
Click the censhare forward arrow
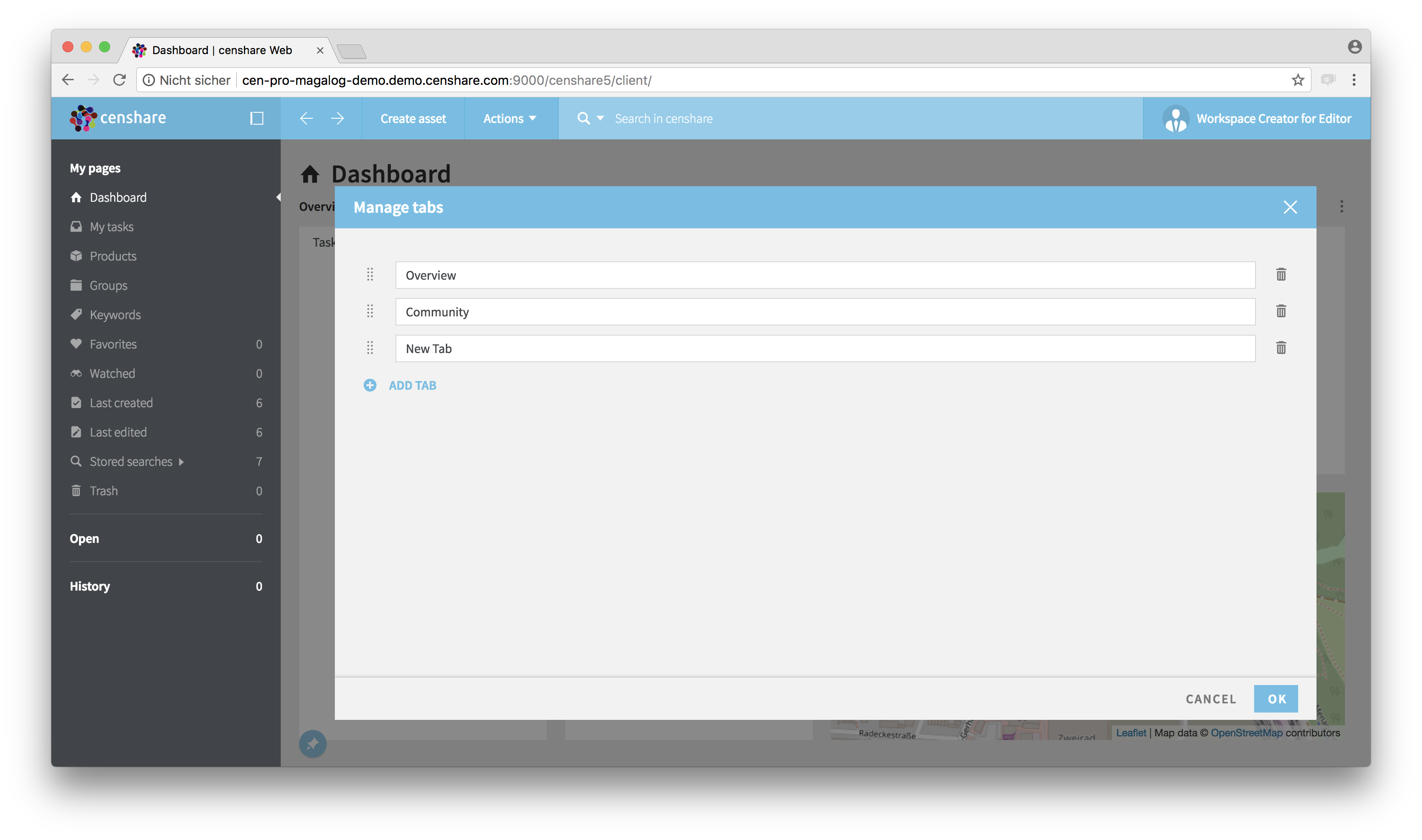(338, 118)
